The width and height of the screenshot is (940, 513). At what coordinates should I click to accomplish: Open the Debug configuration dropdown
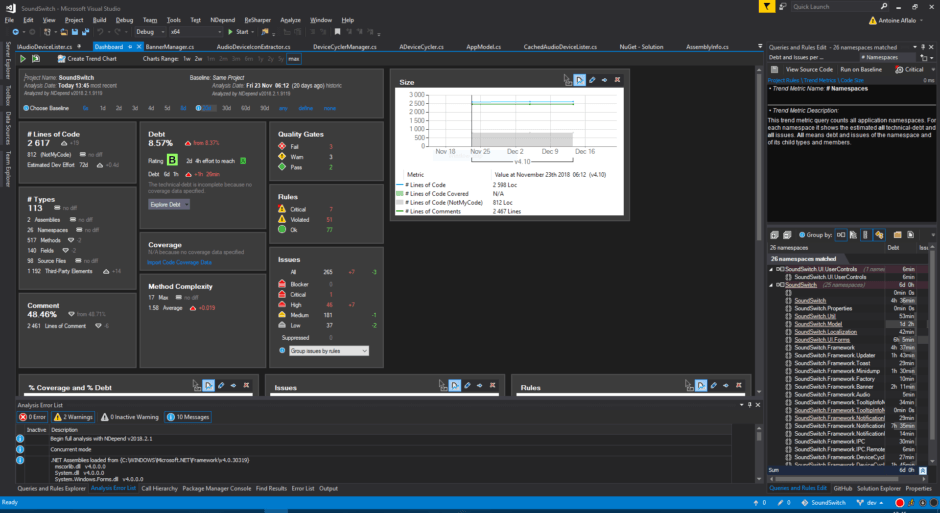149,32
